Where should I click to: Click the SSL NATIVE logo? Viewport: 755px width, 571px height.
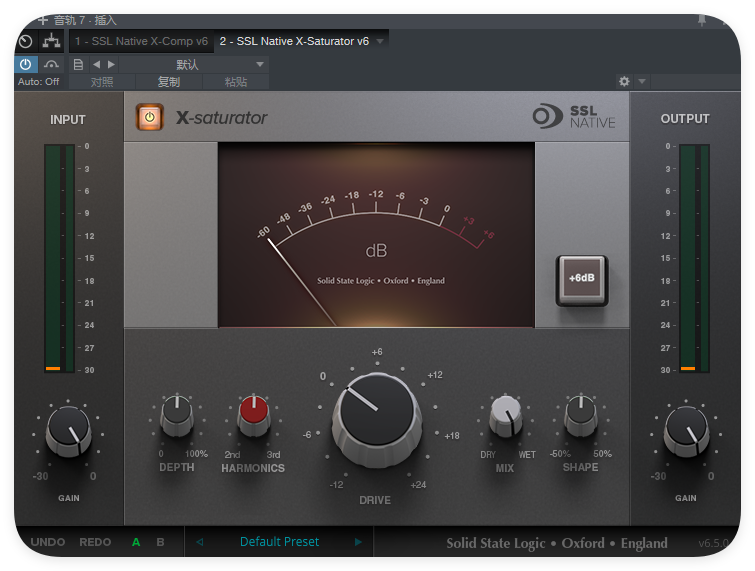(573, 117)
